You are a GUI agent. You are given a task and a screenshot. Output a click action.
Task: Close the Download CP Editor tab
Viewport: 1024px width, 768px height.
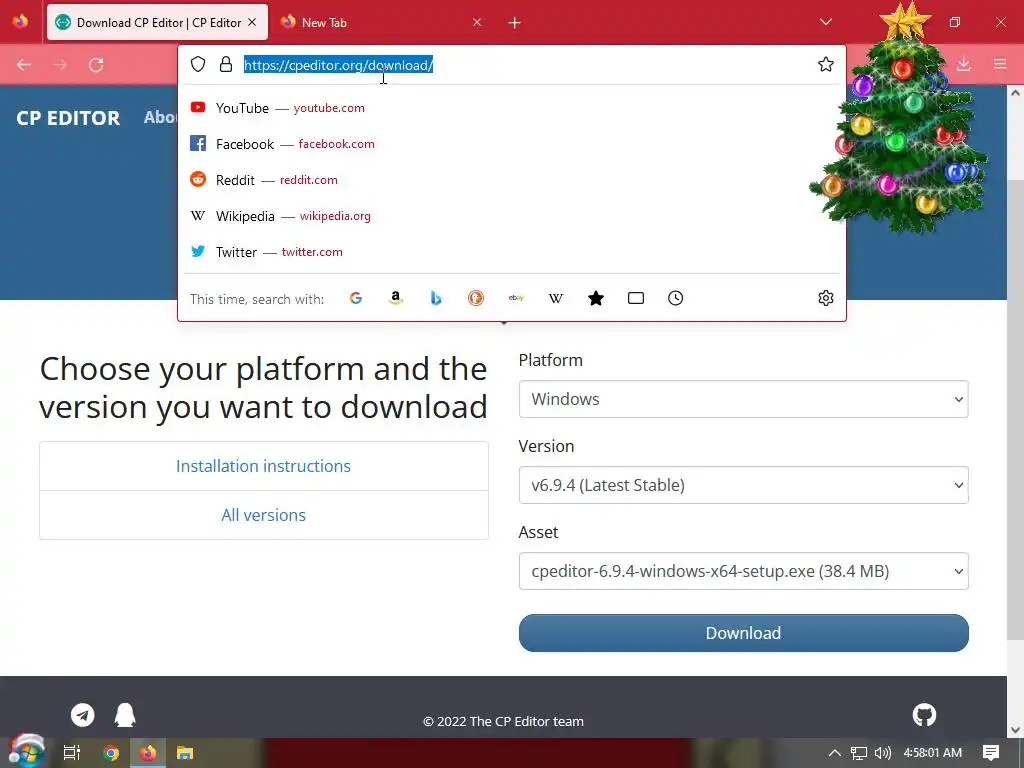coord(252,22)
